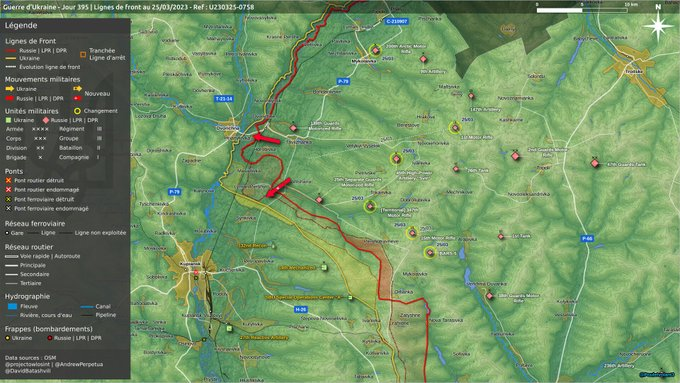This screenshot has width=680, height=383.
Task: Click the destroyed road bridge legend icon
Action: click(x=8, y=180)
